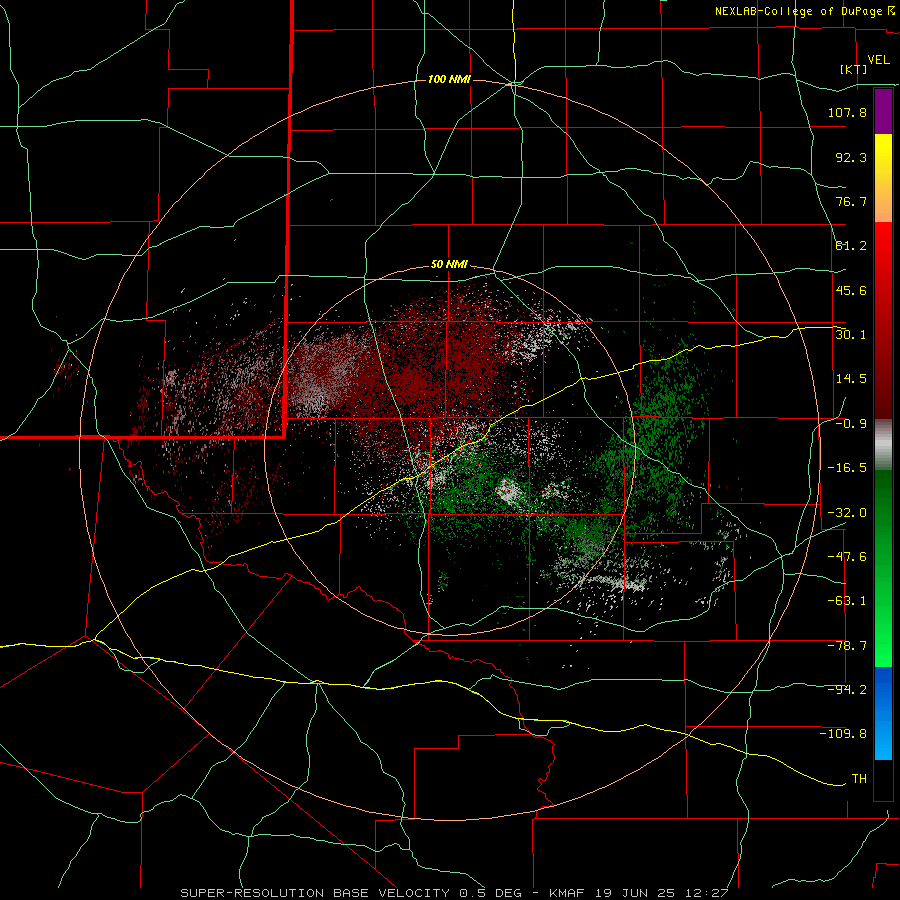Click the -63.1 velocity scale value
This screenshot has height=900, width=900.
pyautogui.click(x=847, y=601)
